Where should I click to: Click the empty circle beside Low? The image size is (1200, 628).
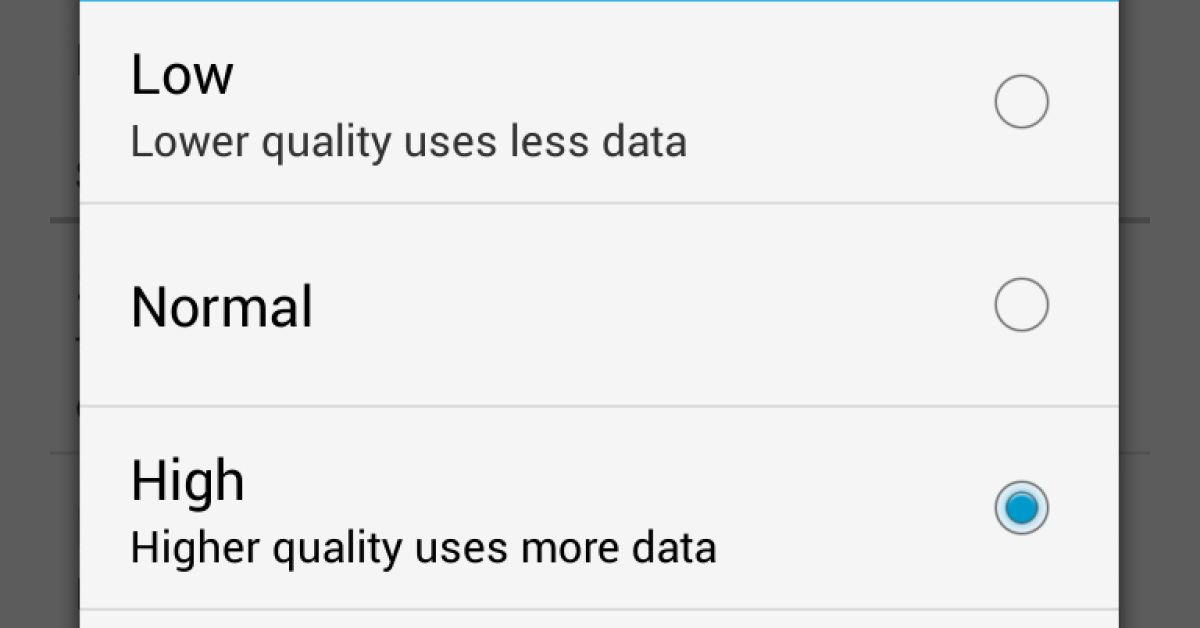click(x=1021, y=102)
